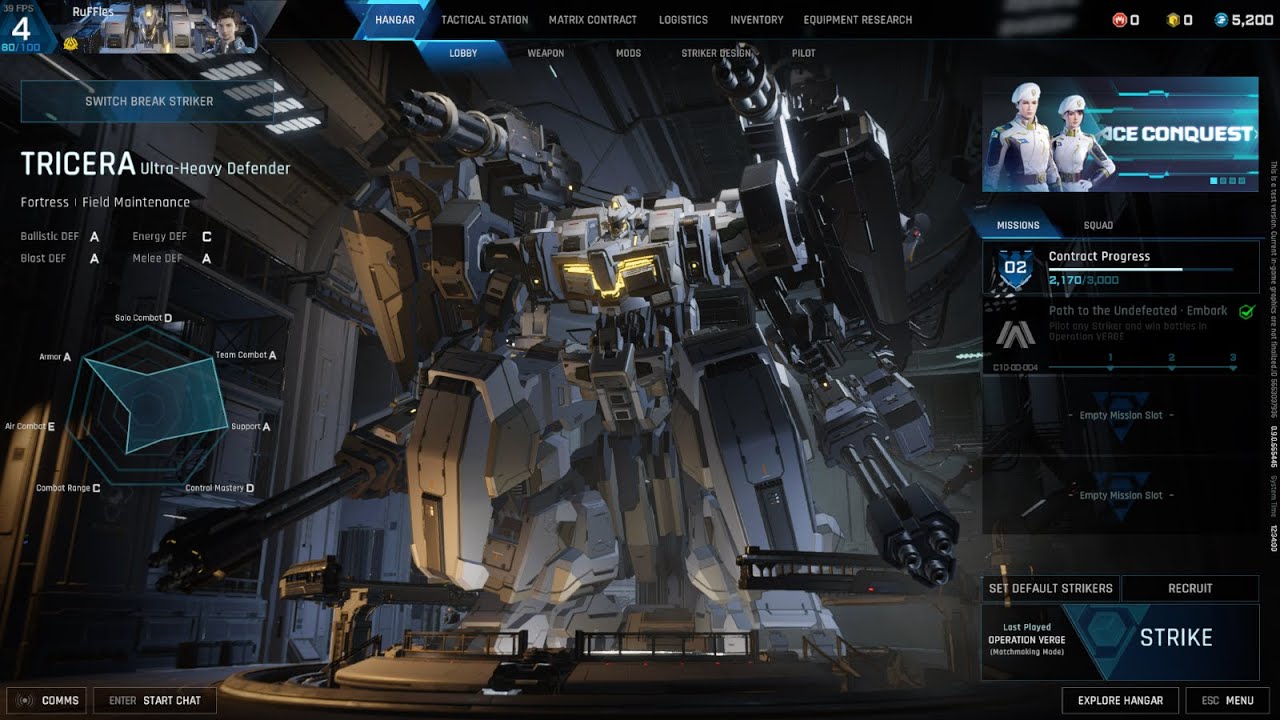Open the Ace Conquest event banner
The image size is (1280, 720).
[1120, 134]
